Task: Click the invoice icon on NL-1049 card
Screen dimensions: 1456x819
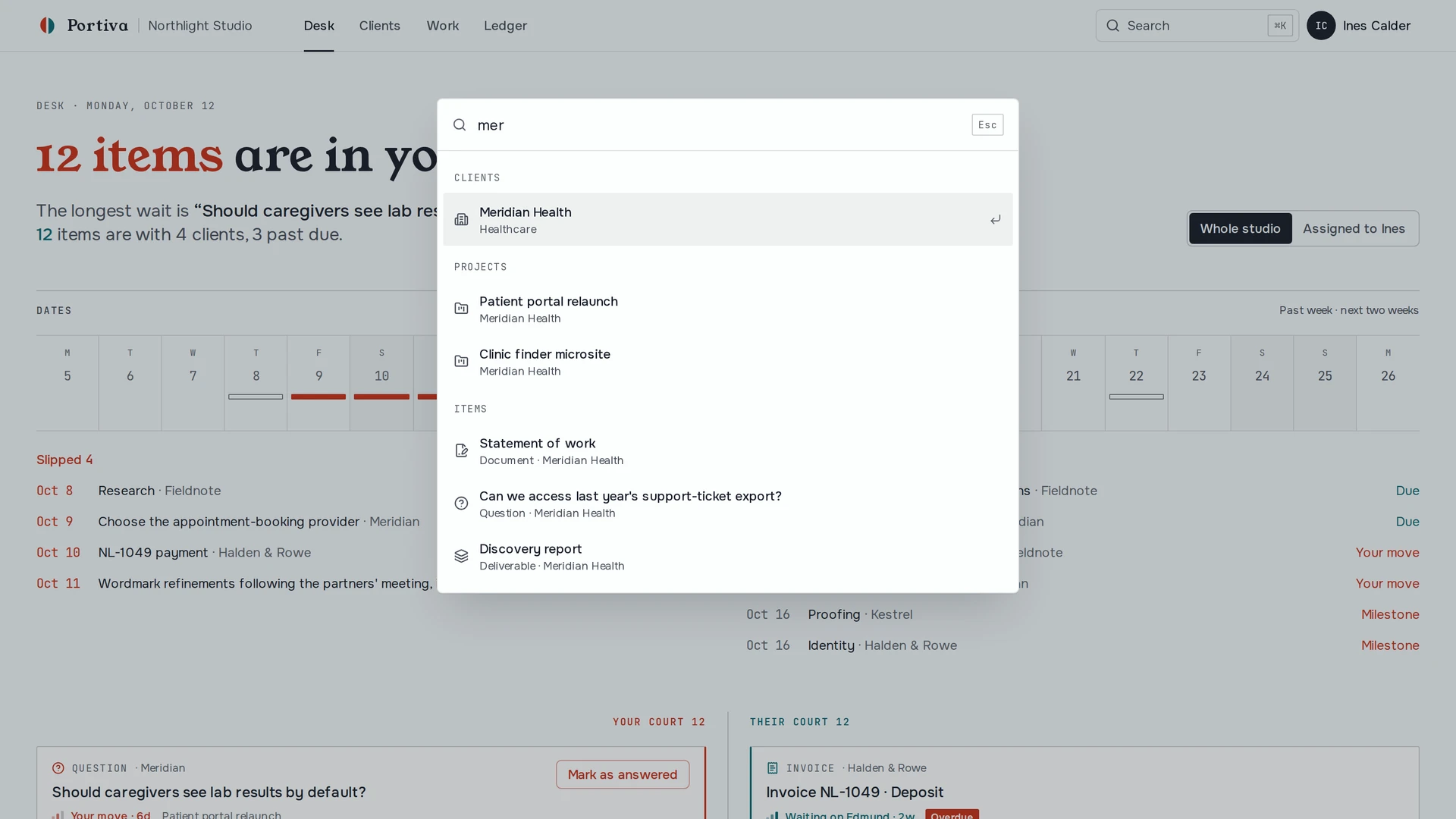Action: [x=772, y=768]
